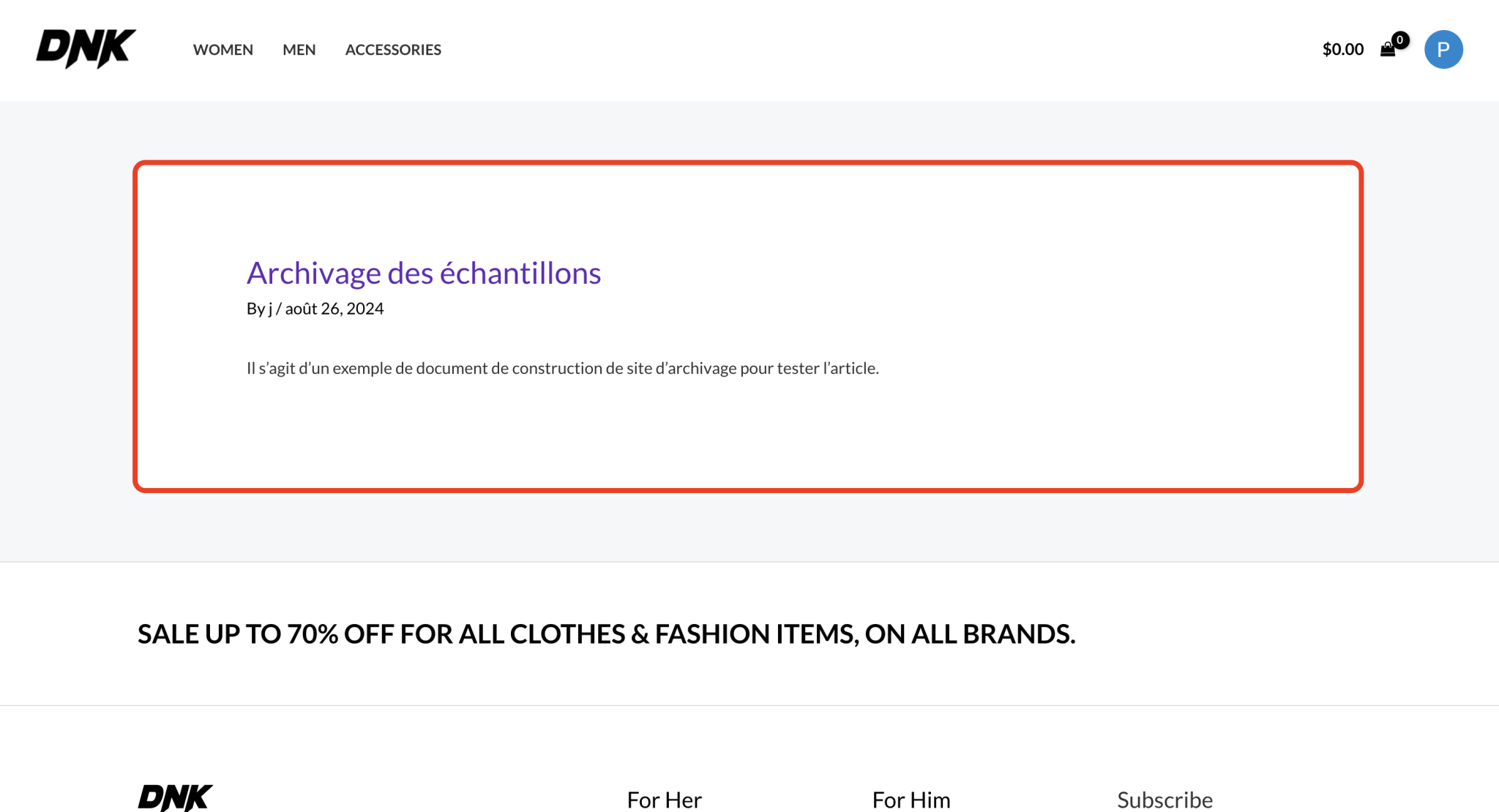Click the French article excerpt text
The image size is (1499, 812).
tap(562, 369)
